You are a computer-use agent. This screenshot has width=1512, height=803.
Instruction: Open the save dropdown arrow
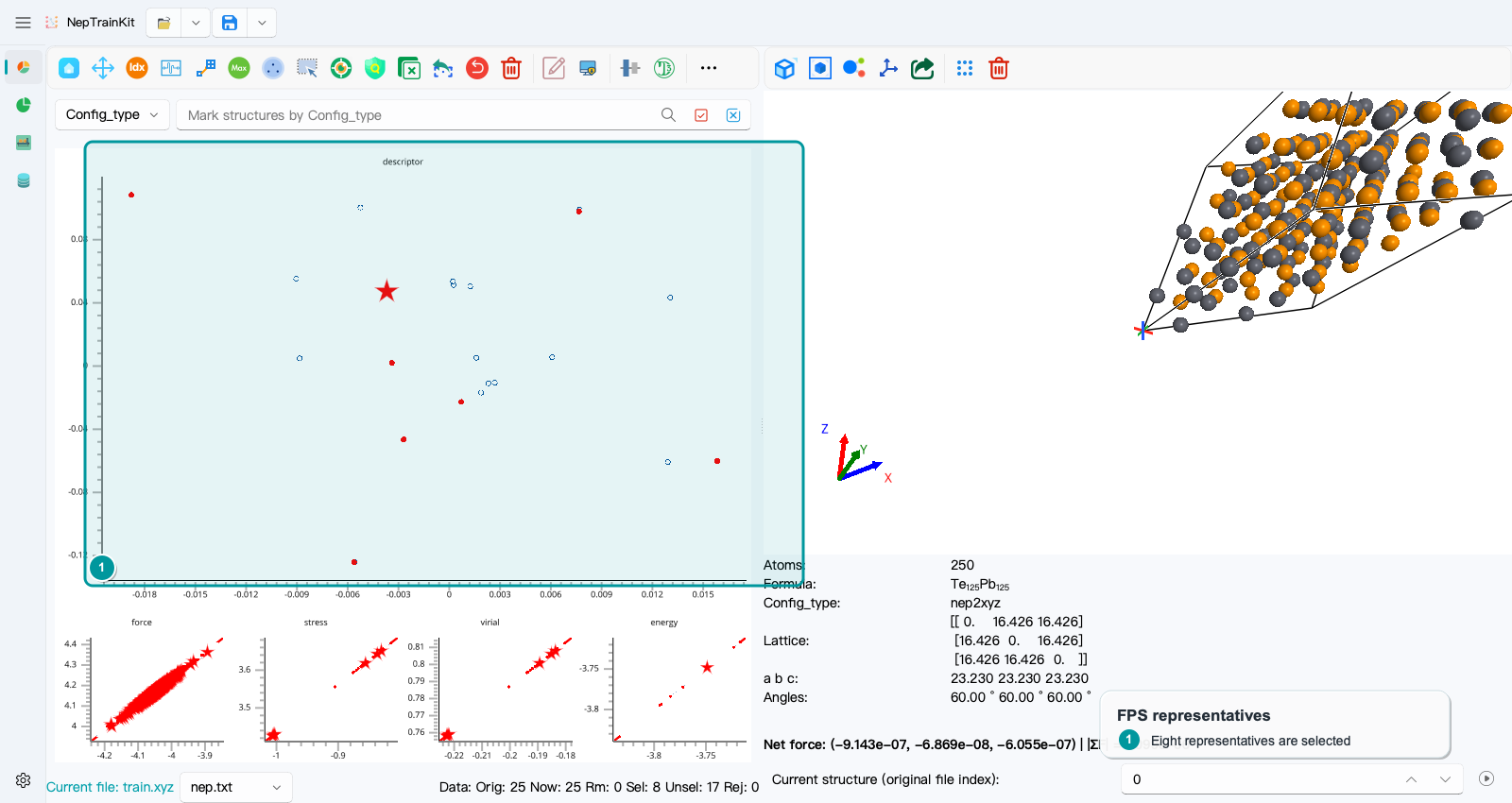coord(262,23)
